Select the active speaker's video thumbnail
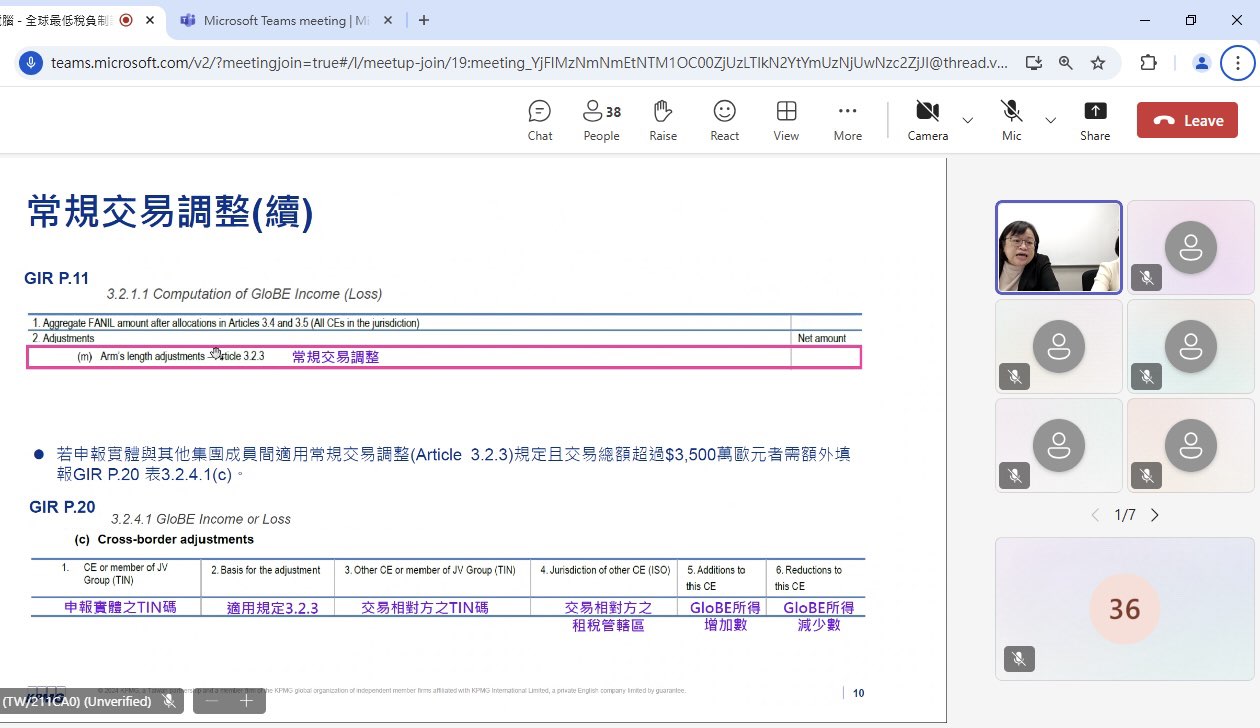The image size is (1260, 728). 1058,247
